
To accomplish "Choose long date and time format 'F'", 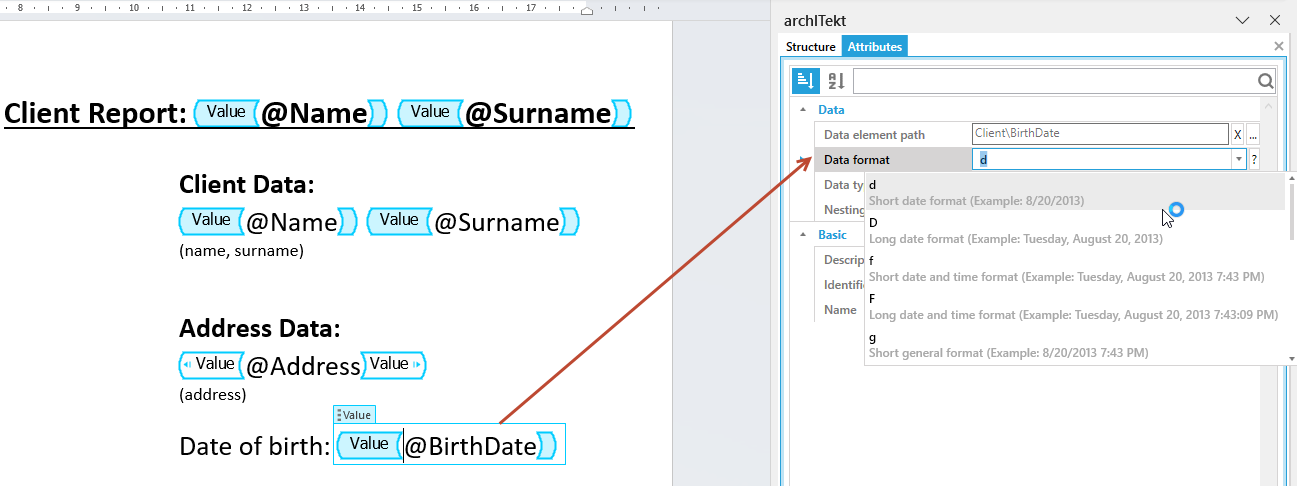I will [1075, 306].
